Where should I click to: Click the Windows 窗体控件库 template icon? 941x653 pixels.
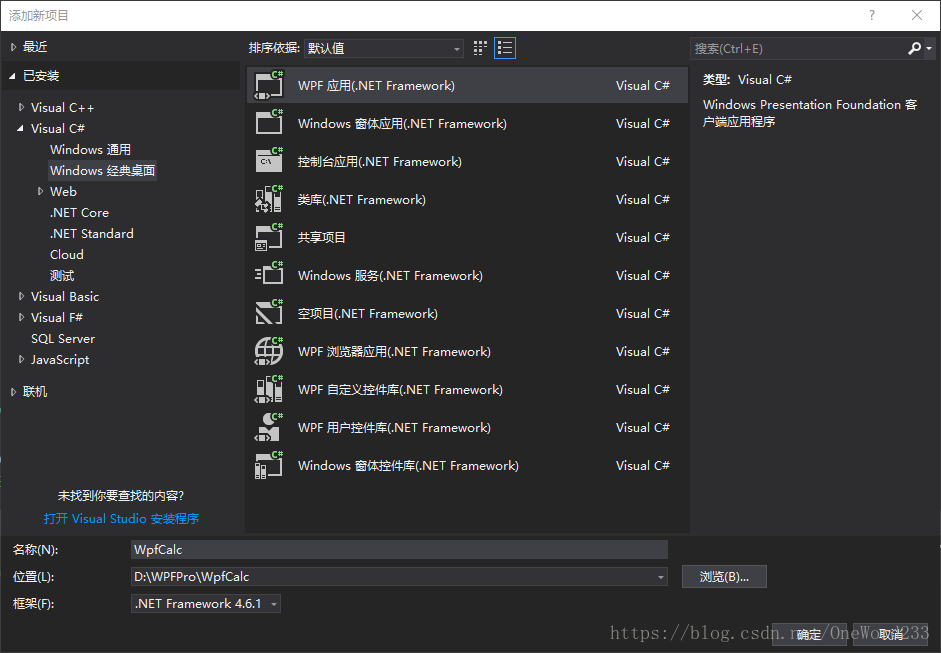point(269,465)
